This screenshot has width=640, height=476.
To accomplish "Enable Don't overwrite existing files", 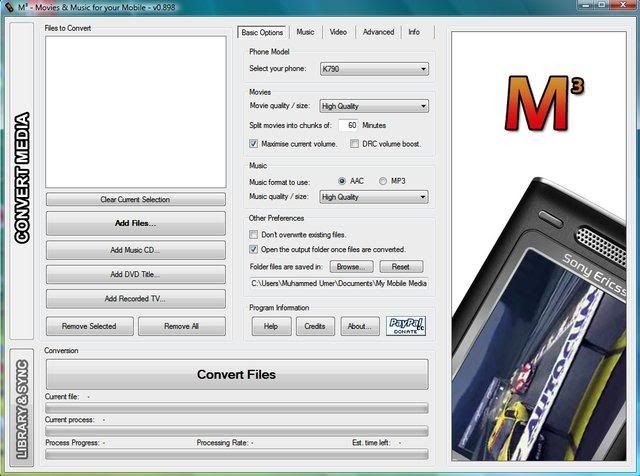I will click(253, 234).
